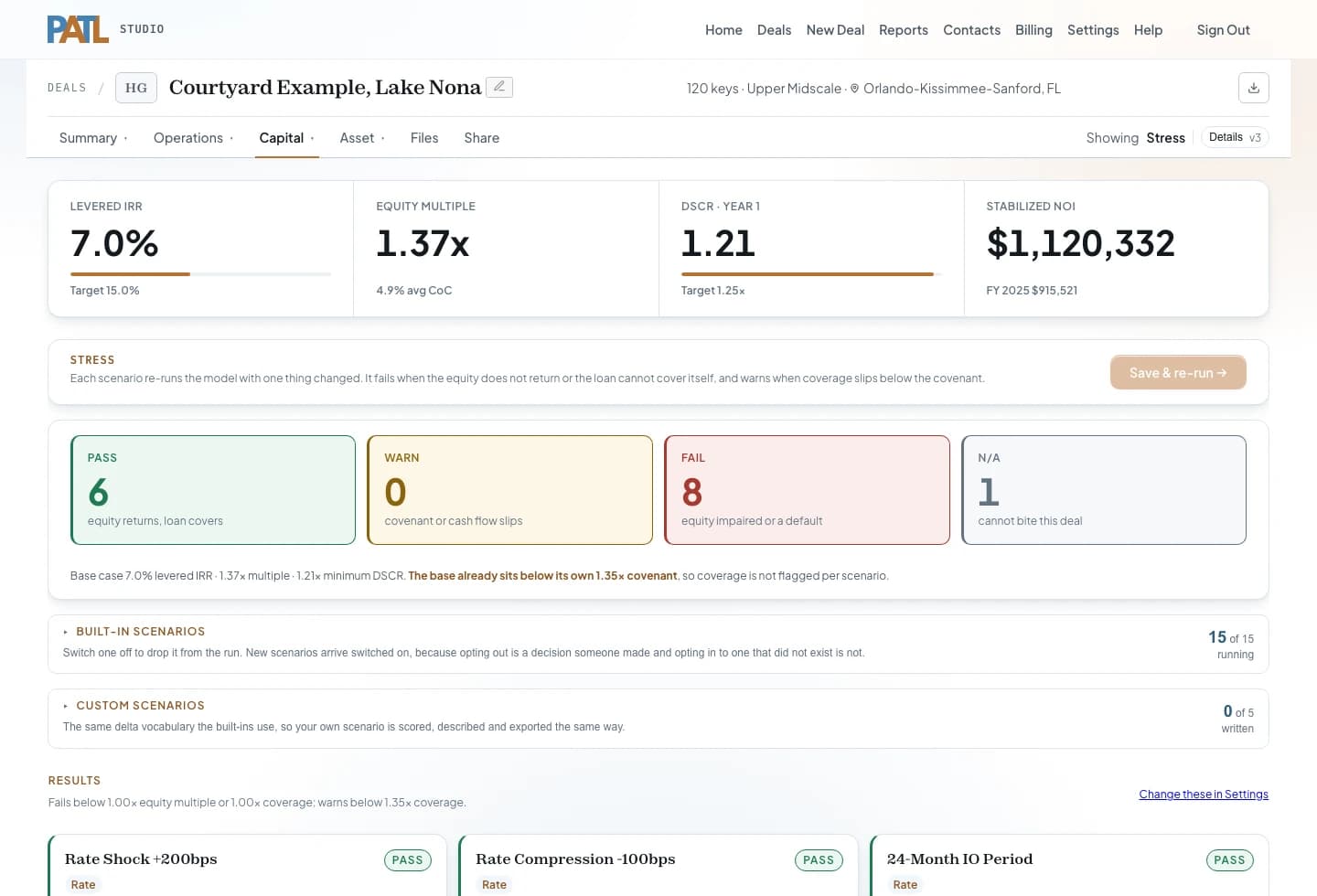
Task: Click Sign Out
Action: coord(1223,30)
